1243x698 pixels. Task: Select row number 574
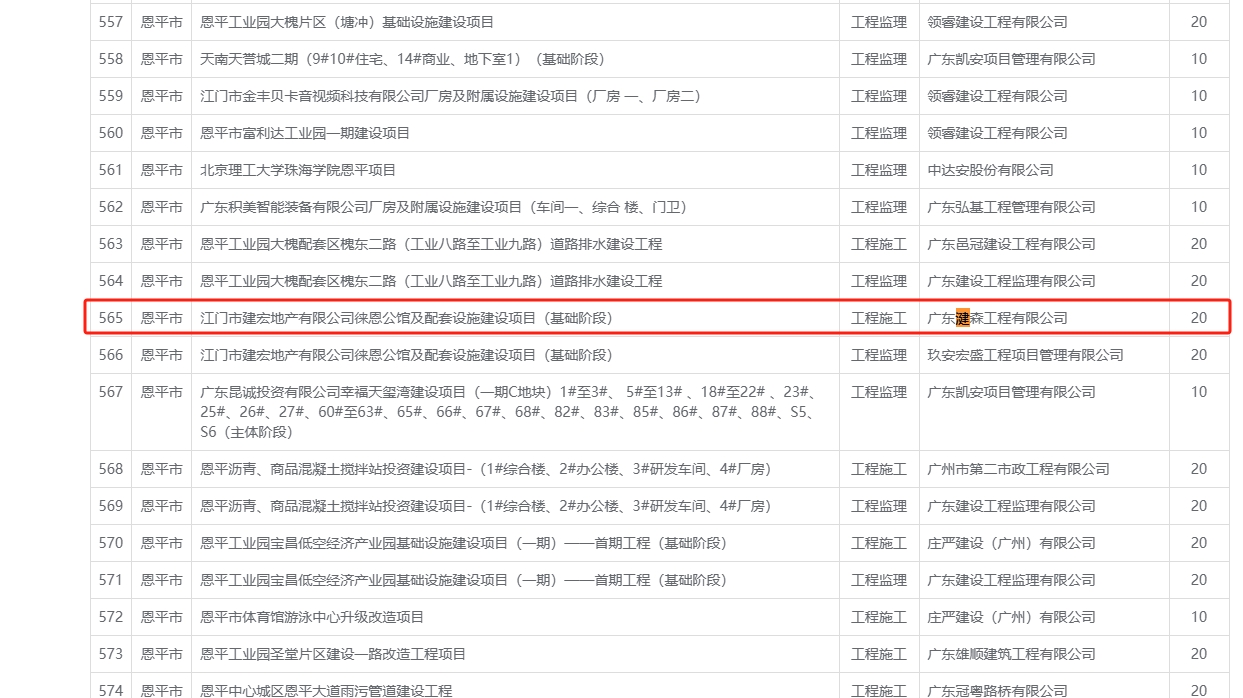tap(111, 691)
